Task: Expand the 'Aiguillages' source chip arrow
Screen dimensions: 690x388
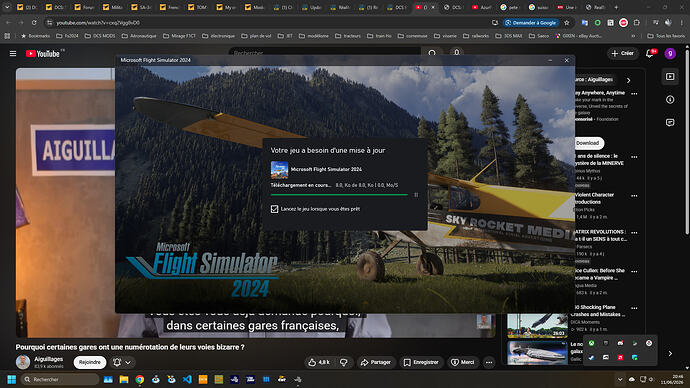Action: tap(628, 80)
